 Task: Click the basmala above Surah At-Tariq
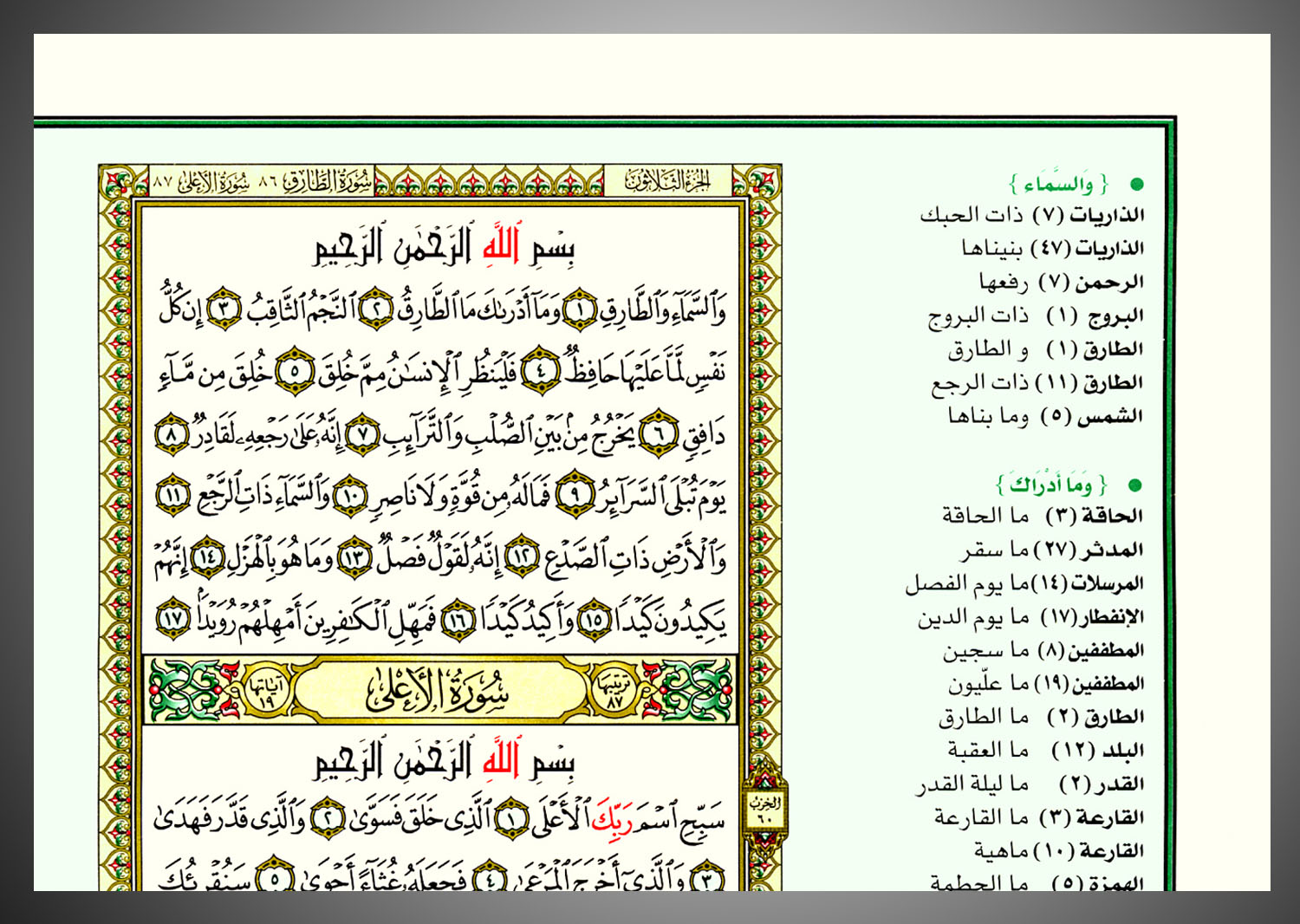(444, 246)
